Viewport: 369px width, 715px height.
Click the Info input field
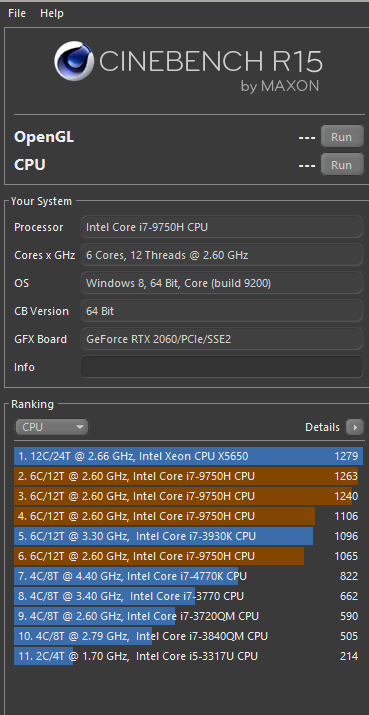pyautogui.click(x=222, y=367)
